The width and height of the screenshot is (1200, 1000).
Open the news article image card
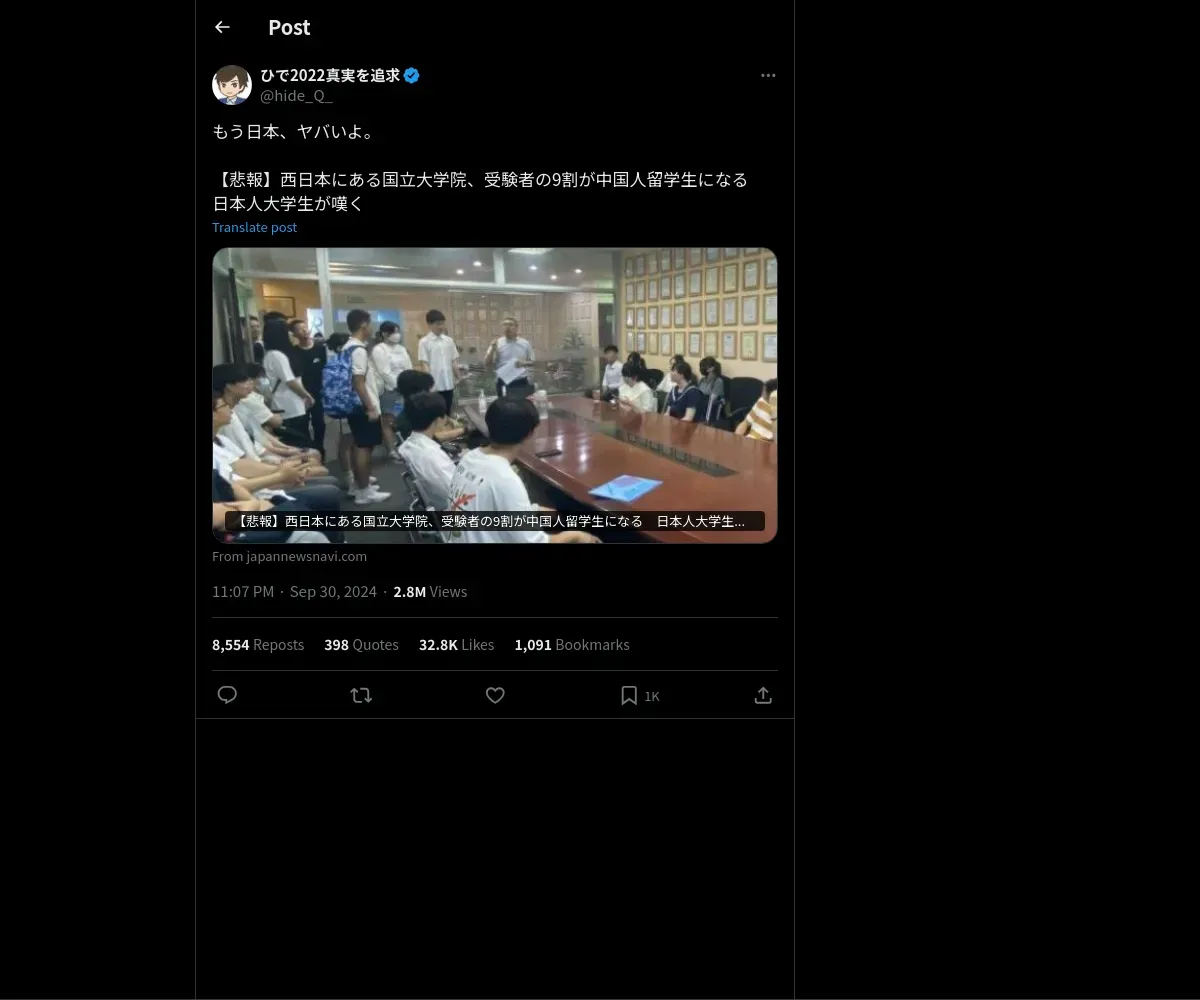click(x=495, y=395)
